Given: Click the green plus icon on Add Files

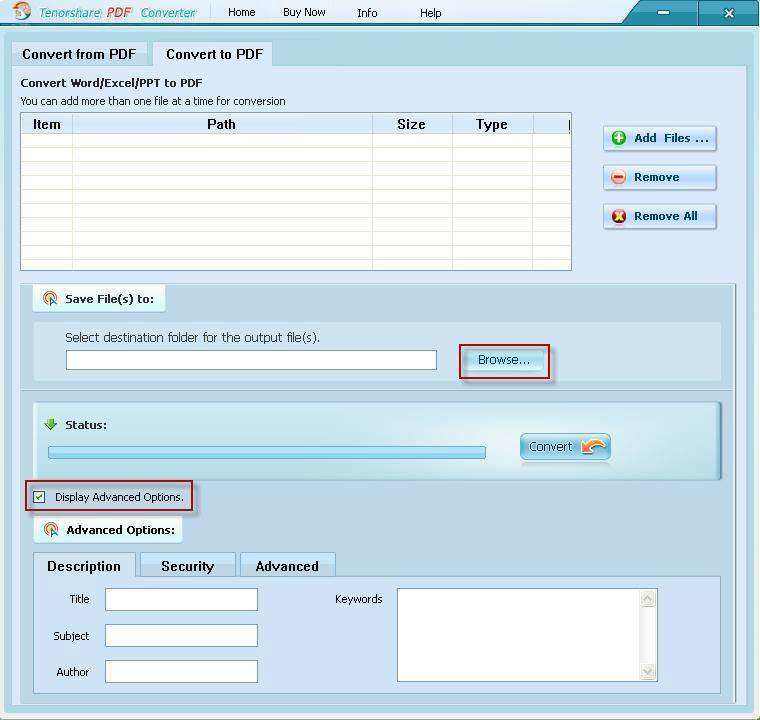Looking at the screenshot, I should (x=619, y=138).
